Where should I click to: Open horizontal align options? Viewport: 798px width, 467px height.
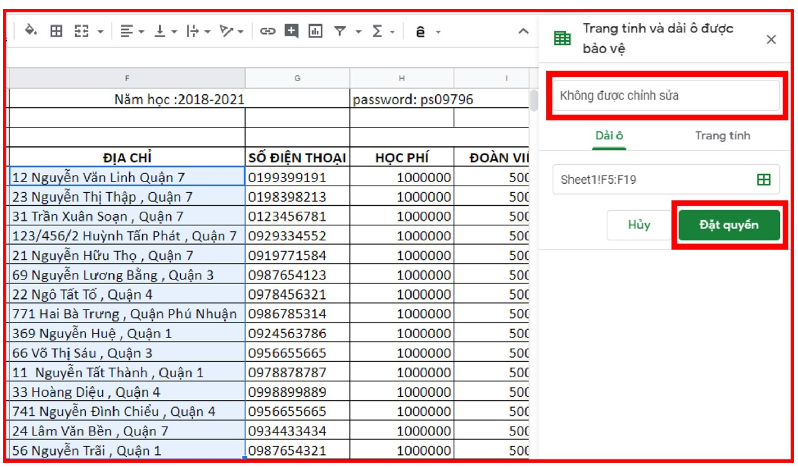coord(131,32)
